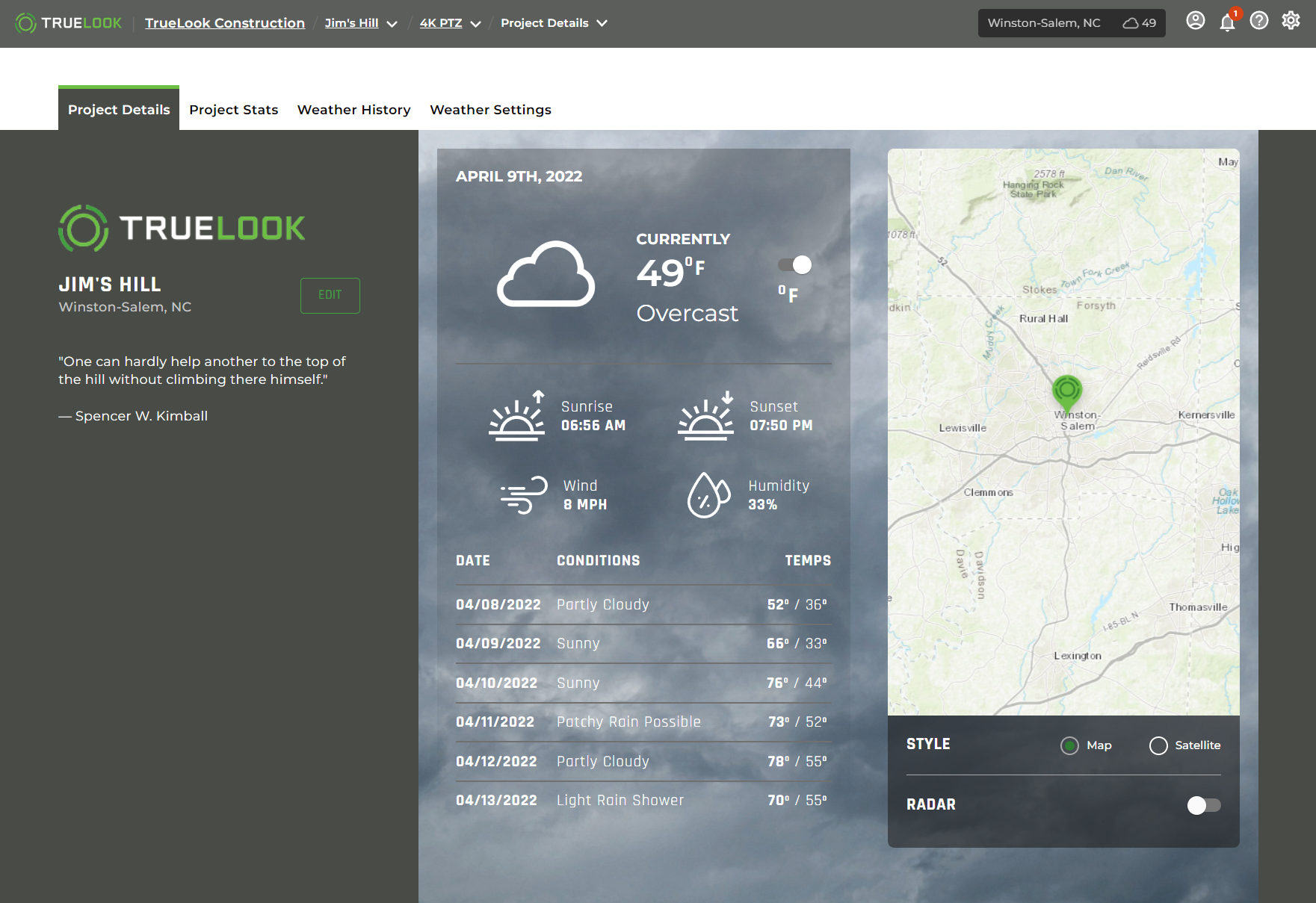Click the 04/09/2022 forecast date
1316x903 pixels.
(498, 644)
